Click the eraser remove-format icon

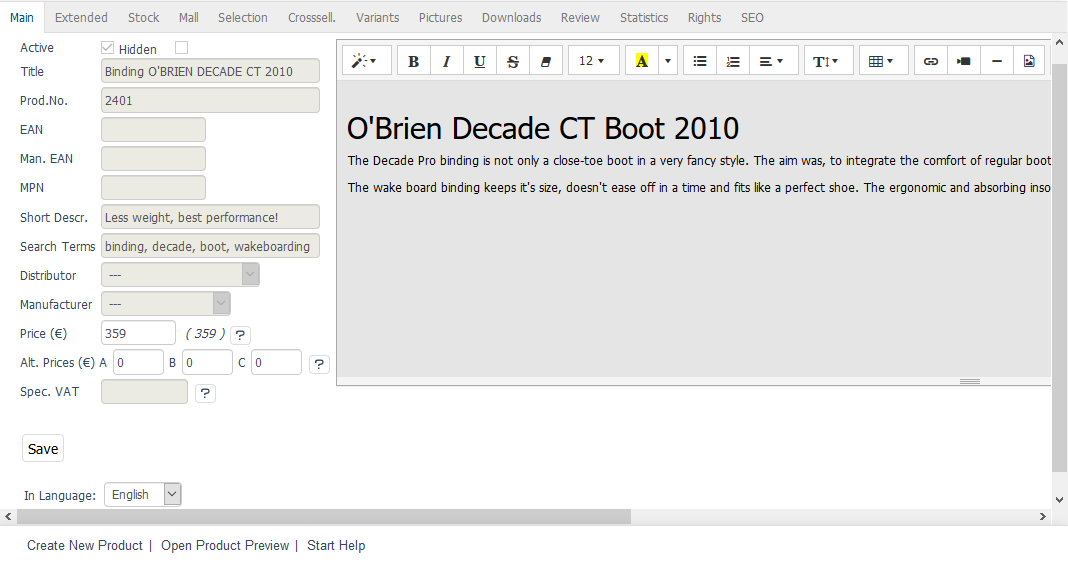546,61
